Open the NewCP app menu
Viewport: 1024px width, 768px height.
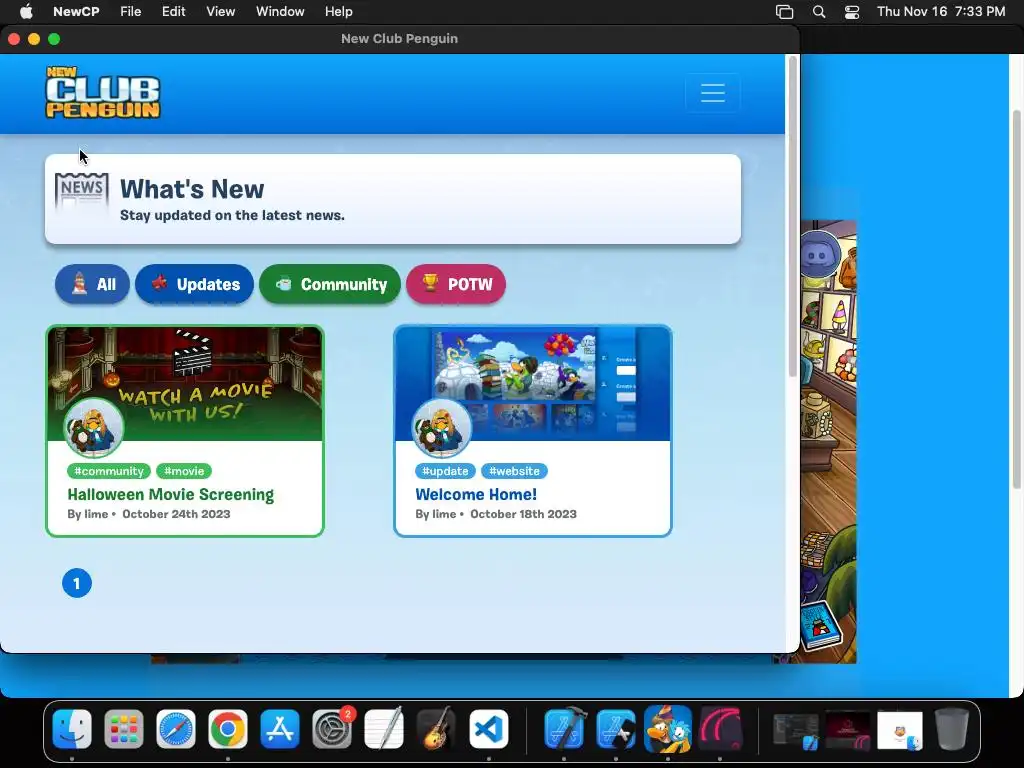pos(76,11)
